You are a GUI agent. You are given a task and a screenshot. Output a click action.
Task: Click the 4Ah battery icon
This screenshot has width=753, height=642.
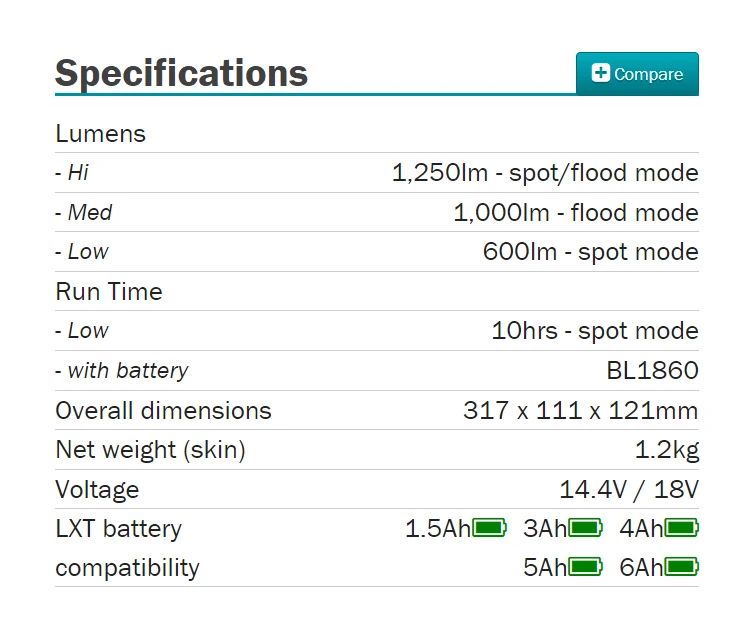[x=681, y=528]
